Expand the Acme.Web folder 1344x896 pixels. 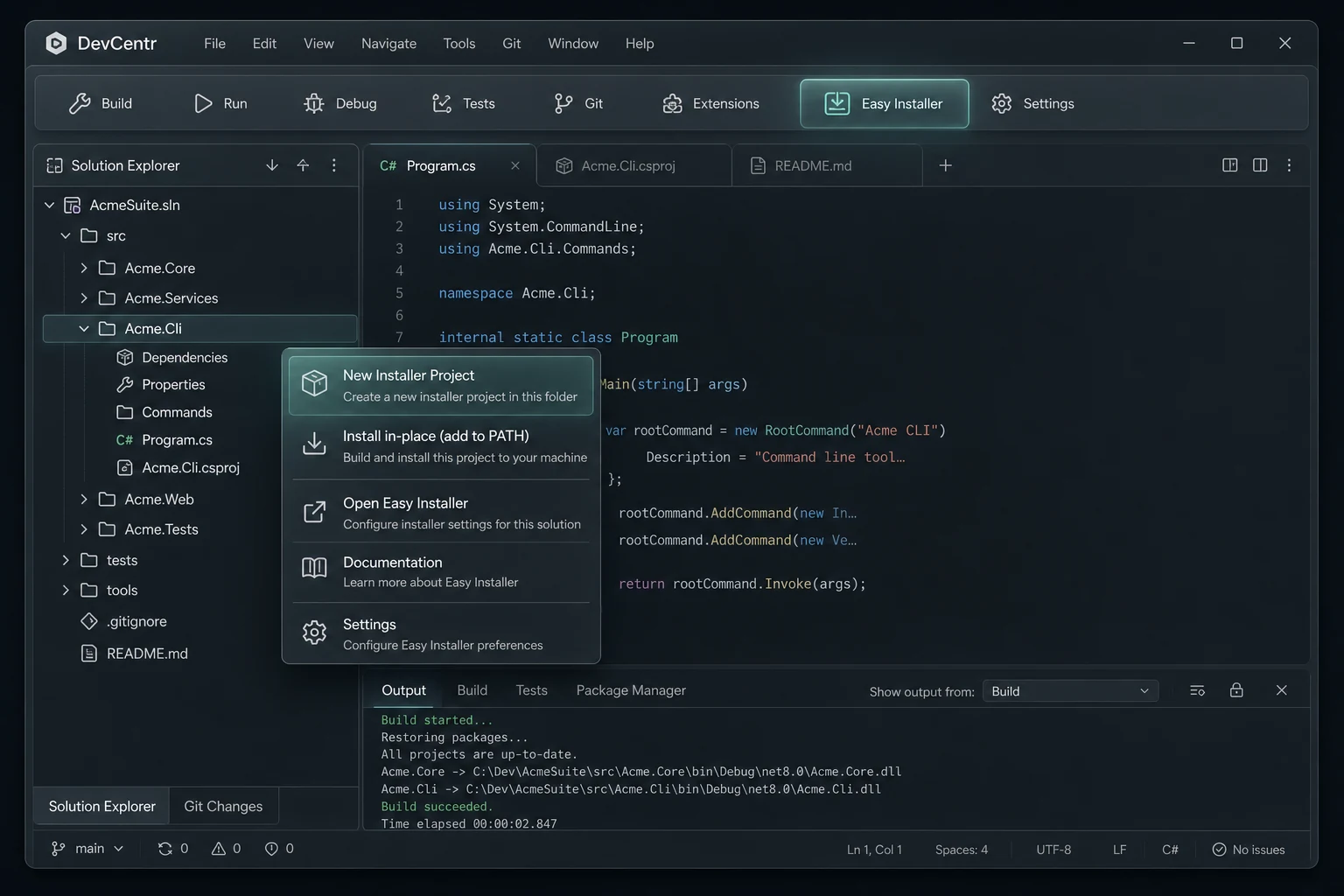pos(84,499)
